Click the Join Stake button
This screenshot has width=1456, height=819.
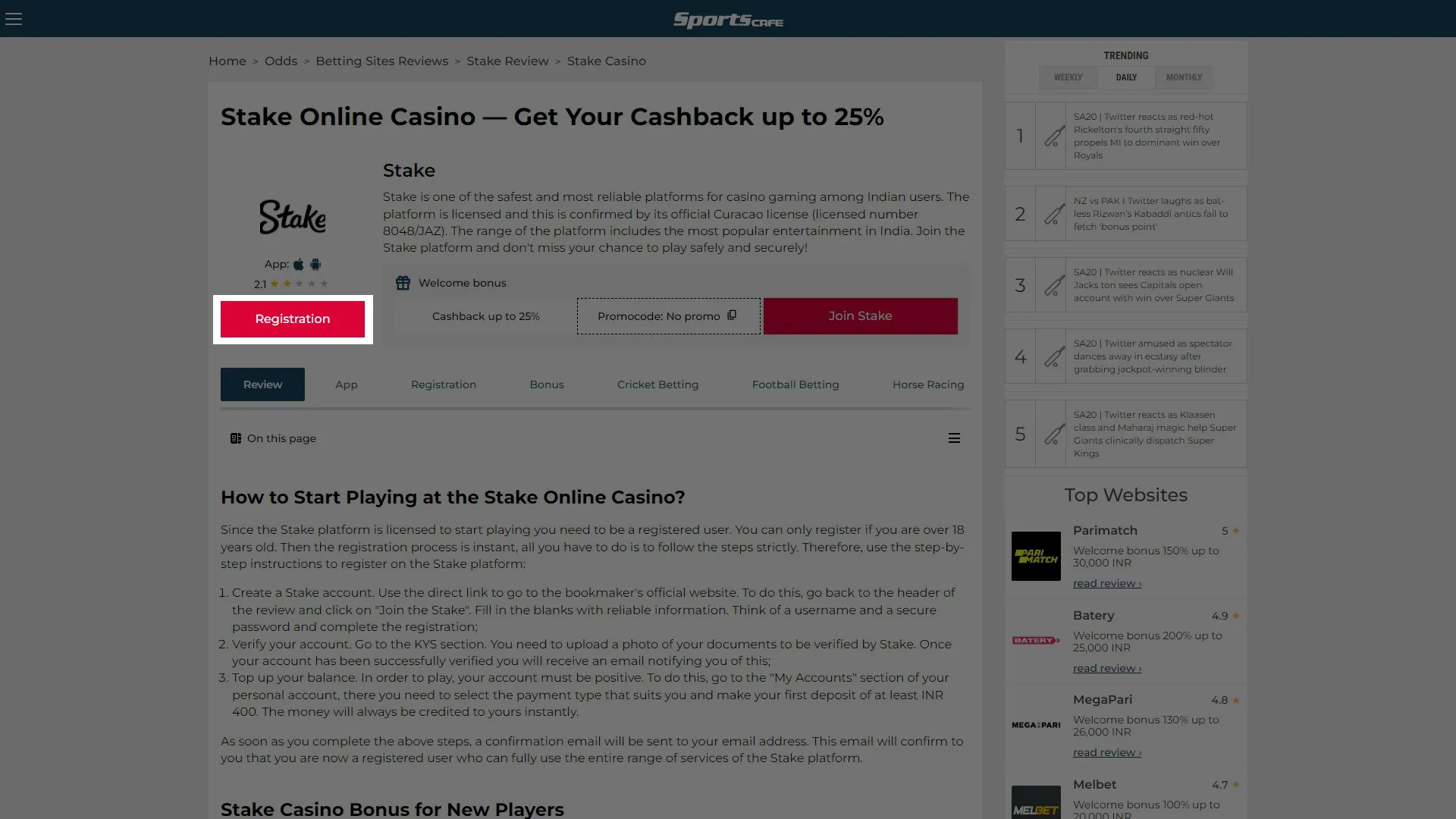click(x=860, y=316)
